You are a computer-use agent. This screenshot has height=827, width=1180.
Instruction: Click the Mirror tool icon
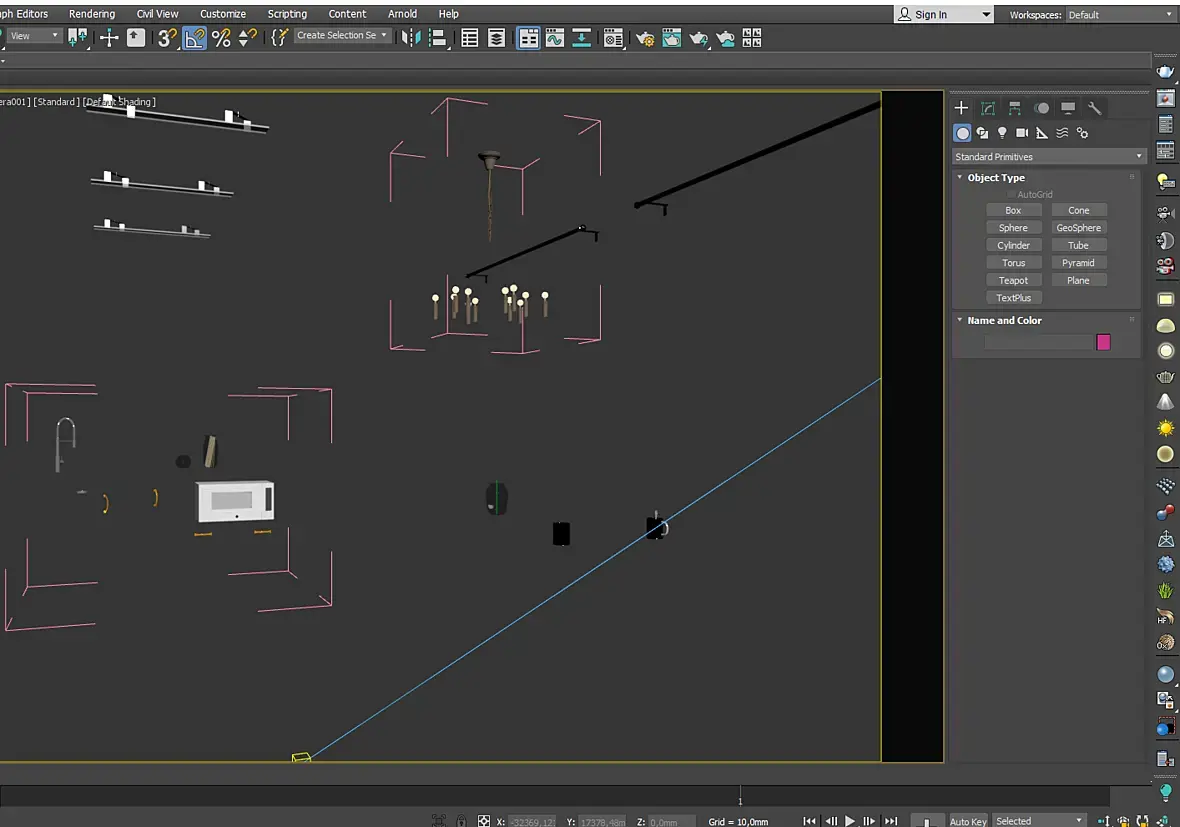point(411,38)
